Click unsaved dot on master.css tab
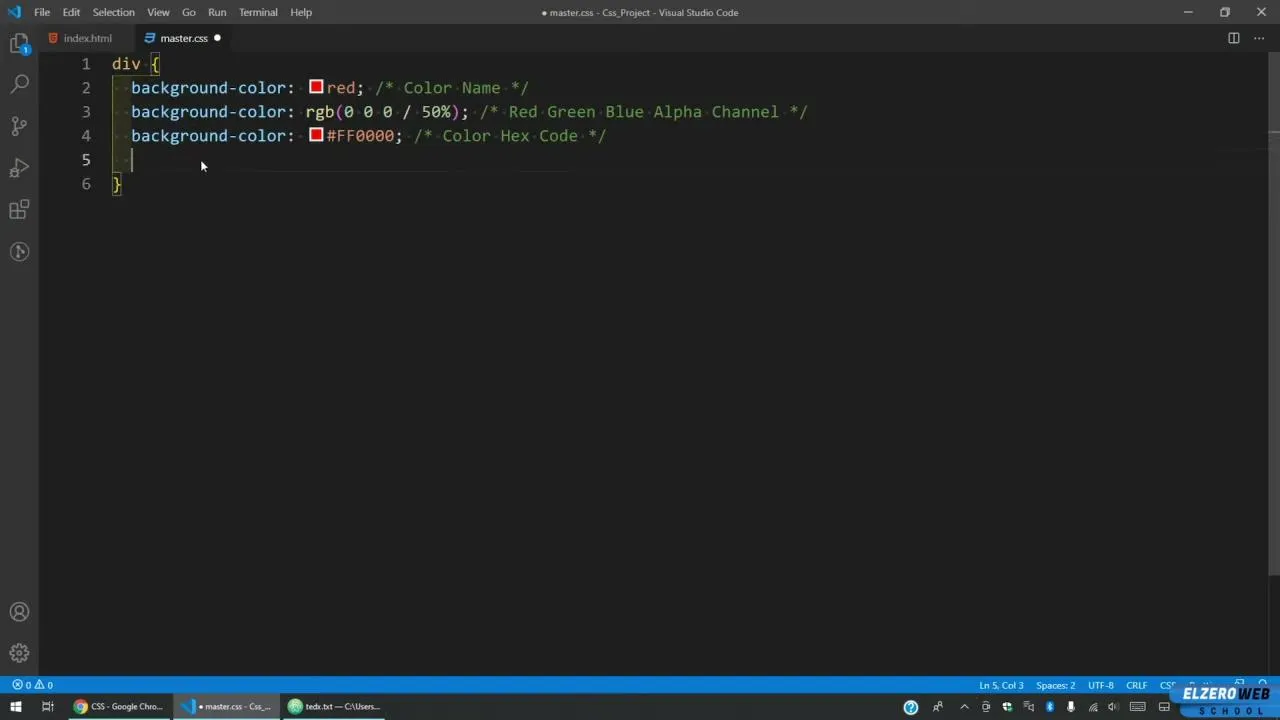This screenshot has height=720, width=1280. click(217, 38)
